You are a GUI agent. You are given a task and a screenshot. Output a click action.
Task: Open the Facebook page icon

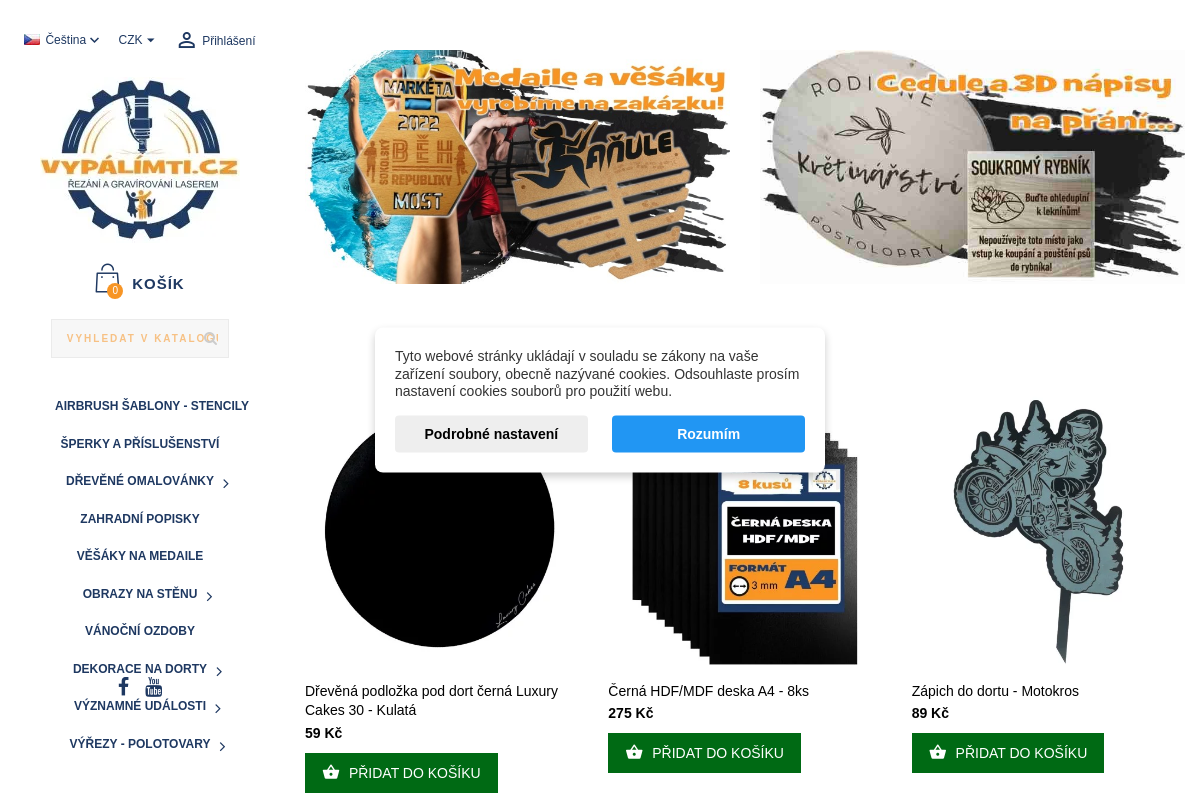(123, 687)
